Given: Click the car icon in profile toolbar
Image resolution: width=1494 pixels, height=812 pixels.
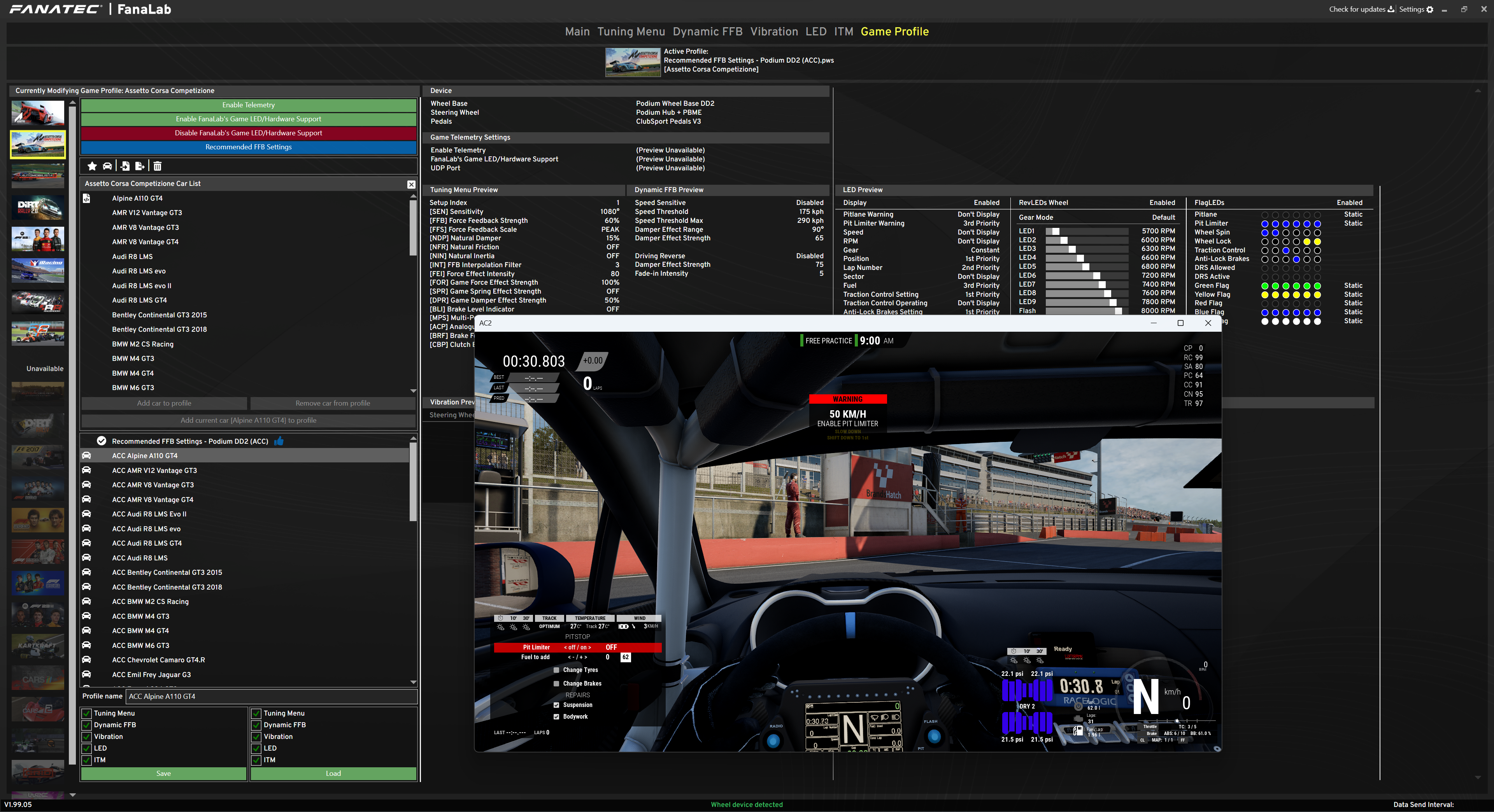Looking at the screenshot, I should pyautogui.click(x=107, y=166).
